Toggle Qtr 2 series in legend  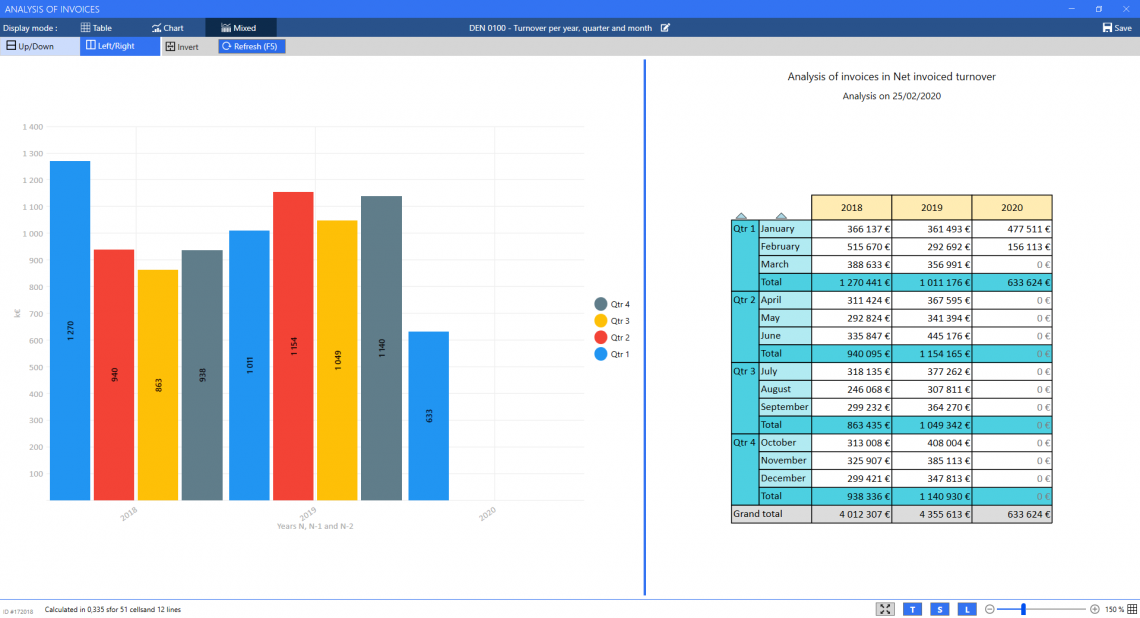click(611, 337)
